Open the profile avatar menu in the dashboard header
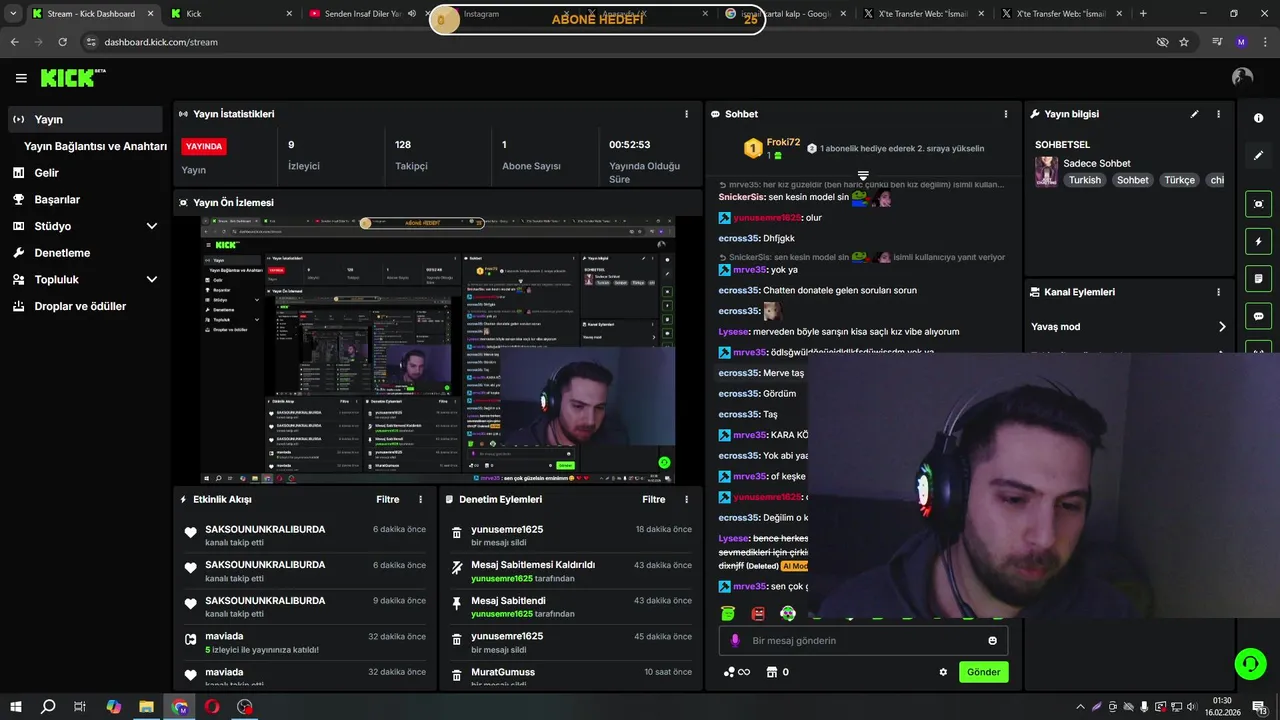This screenshot has width=1280, height=720. [x=1243, y=77]
